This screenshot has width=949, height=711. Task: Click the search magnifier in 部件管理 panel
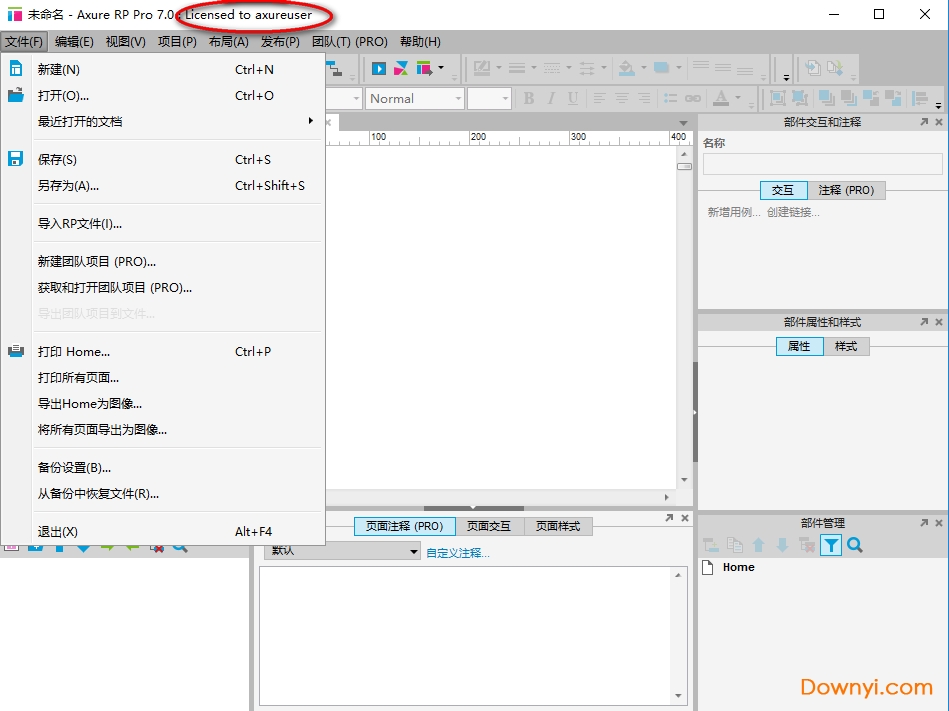tap(855, 545)
